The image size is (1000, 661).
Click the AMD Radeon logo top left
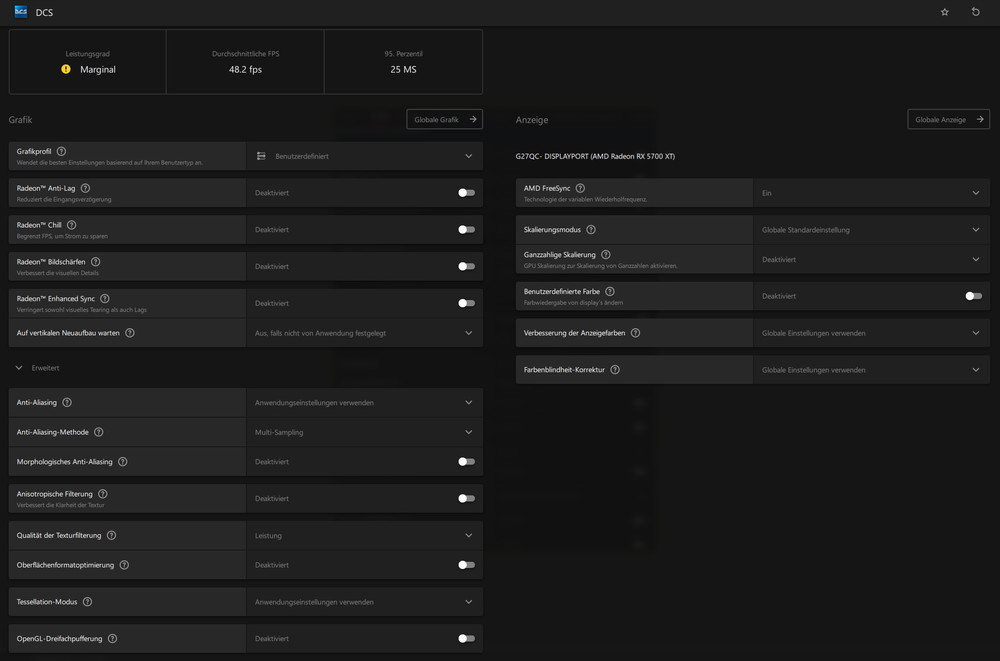[x=20, y=12]
